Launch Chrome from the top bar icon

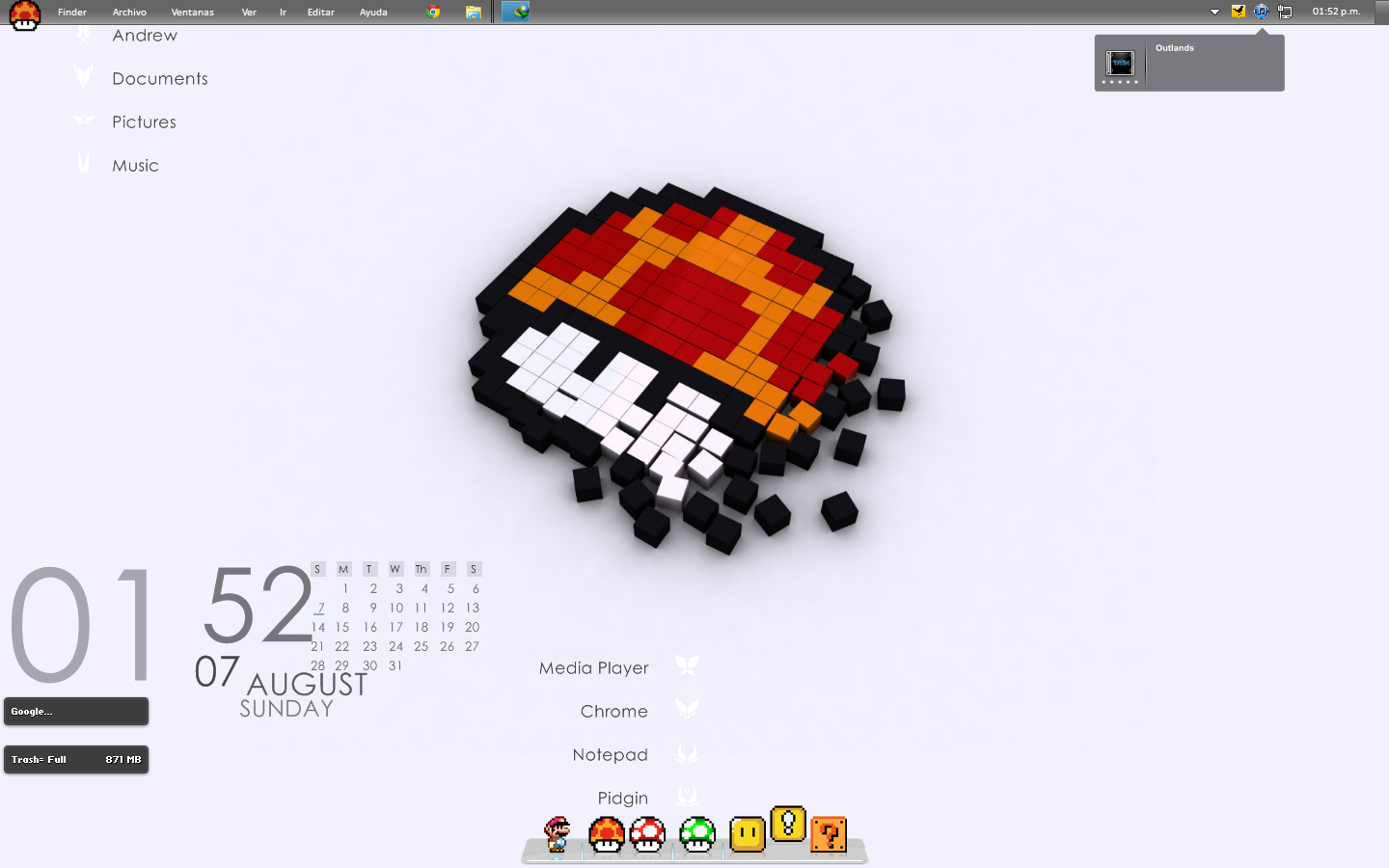(x=434, y=12)
